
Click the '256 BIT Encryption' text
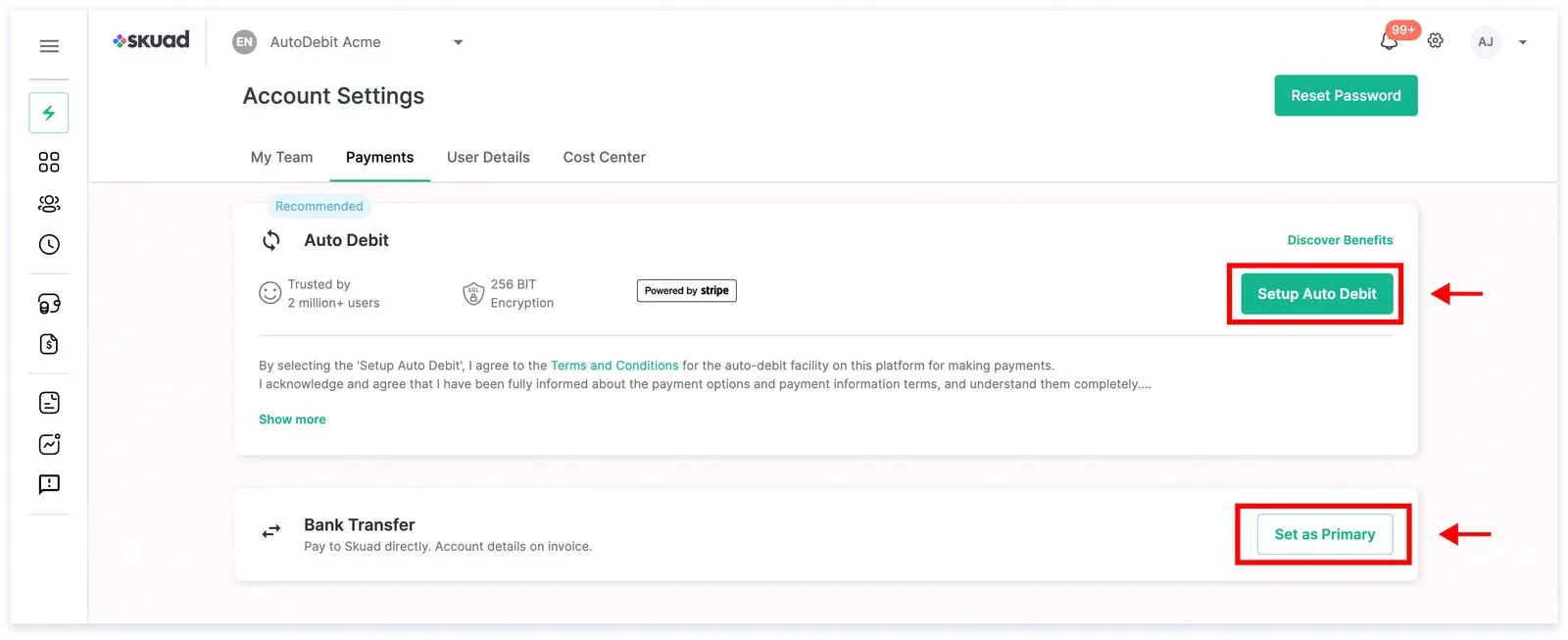click(x=522, y=294)
